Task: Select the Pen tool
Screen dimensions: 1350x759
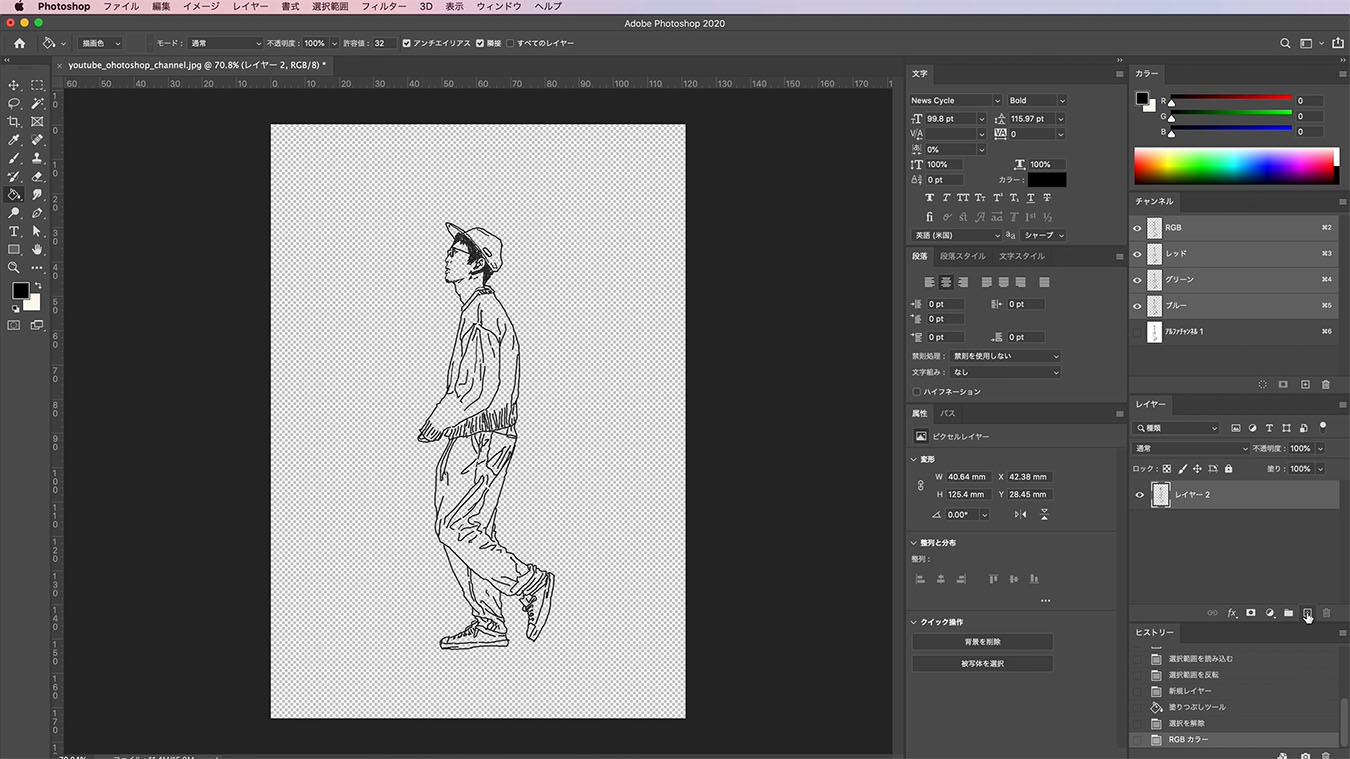Action: click(37, 213)
